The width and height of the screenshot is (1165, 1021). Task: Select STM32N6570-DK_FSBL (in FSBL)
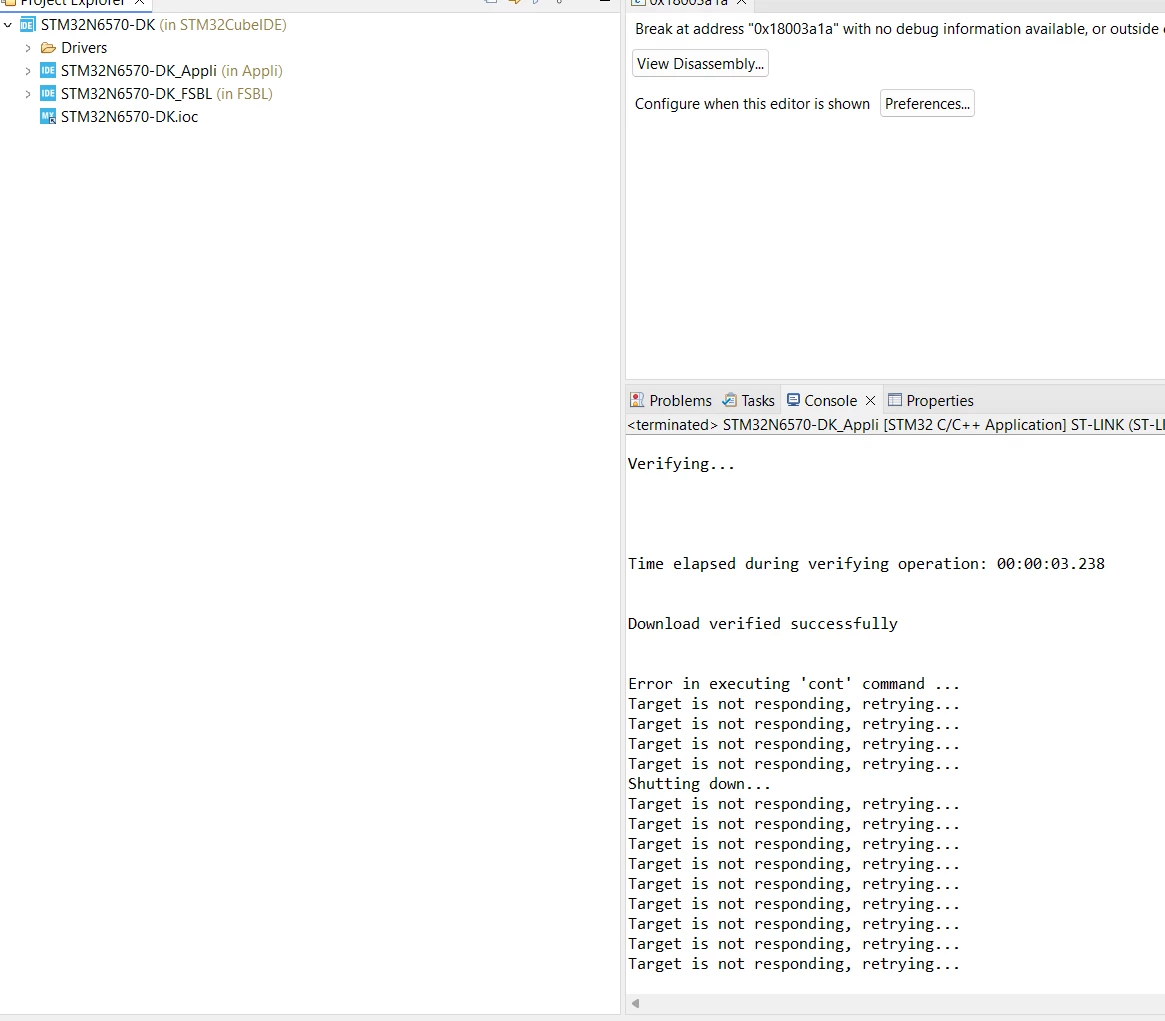[166, 94]
